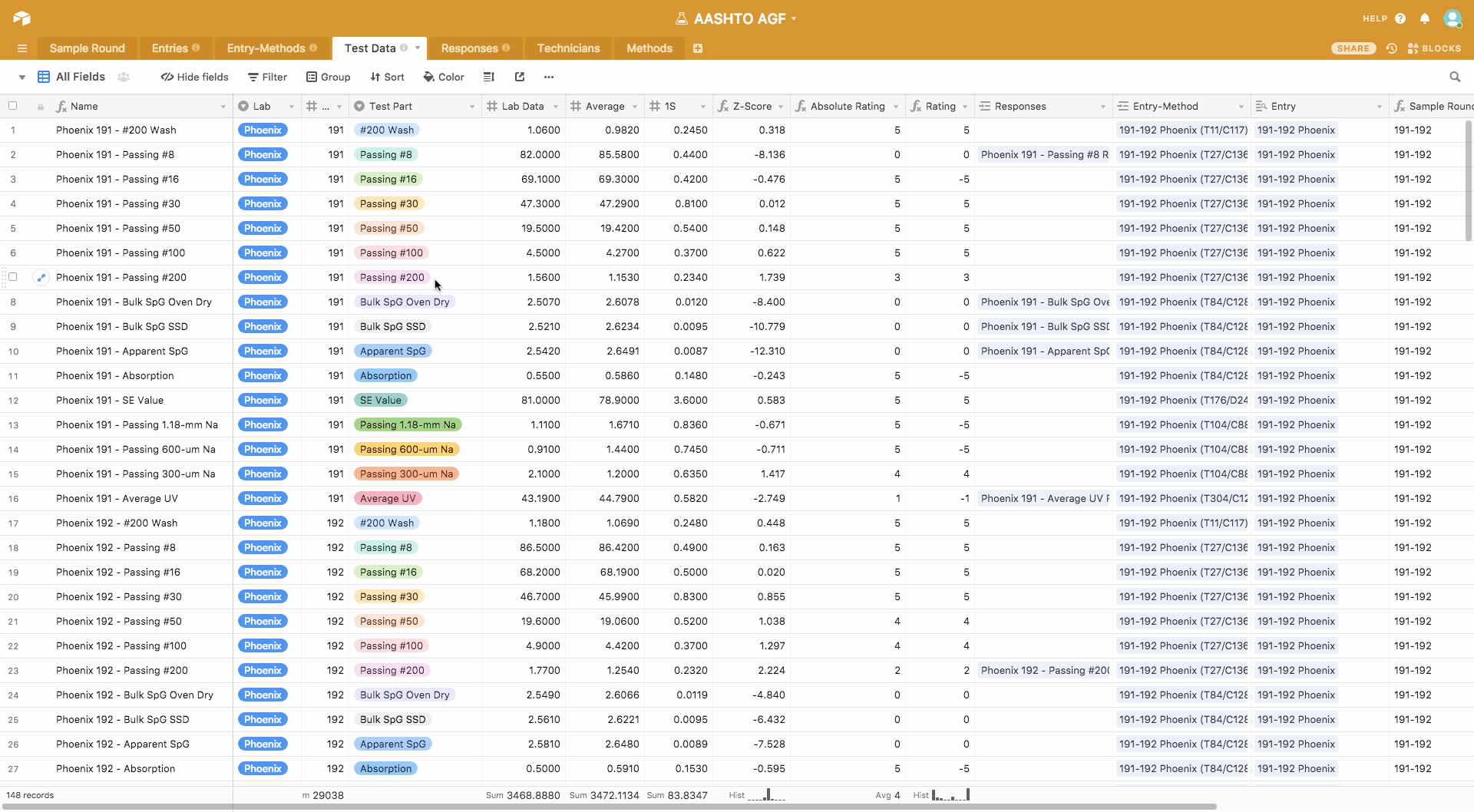This screenshot has width=1474, height=812.
Task: Open the linked response Phoenix 191 - Average UV
Action: [x=1045, y=498]
